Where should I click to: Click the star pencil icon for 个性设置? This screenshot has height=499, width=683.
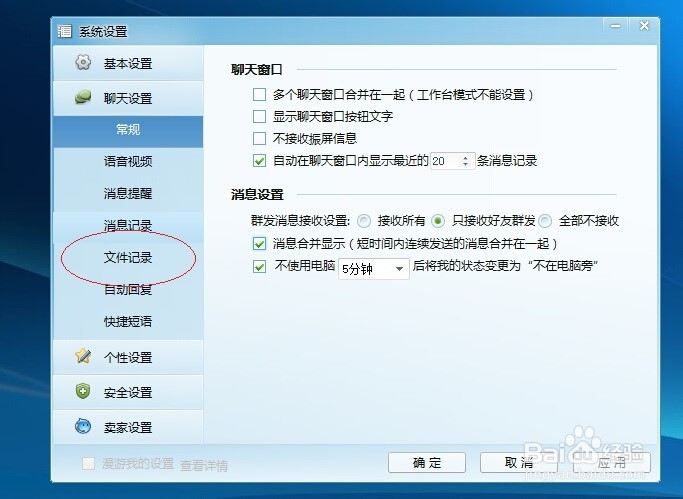click(83, 356)
